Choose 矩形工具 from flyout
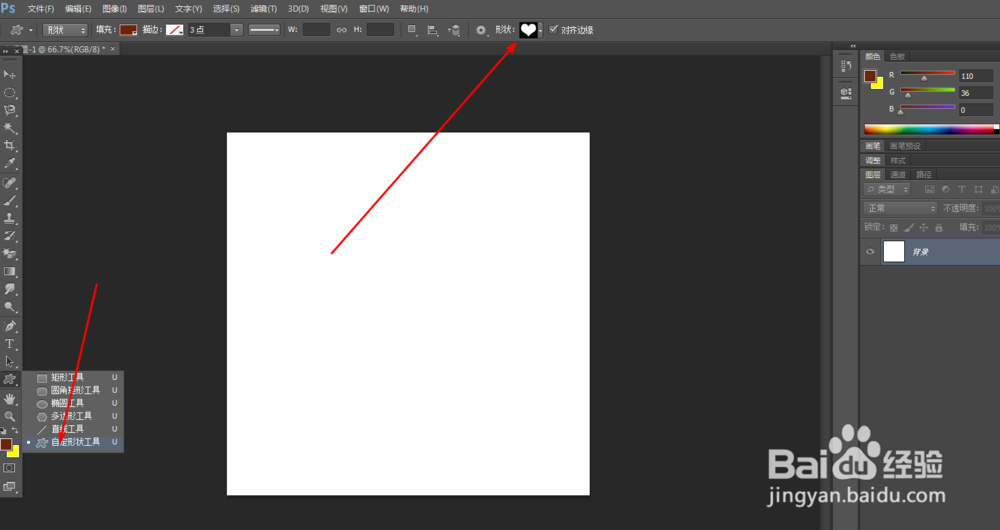 coord(73,378)
